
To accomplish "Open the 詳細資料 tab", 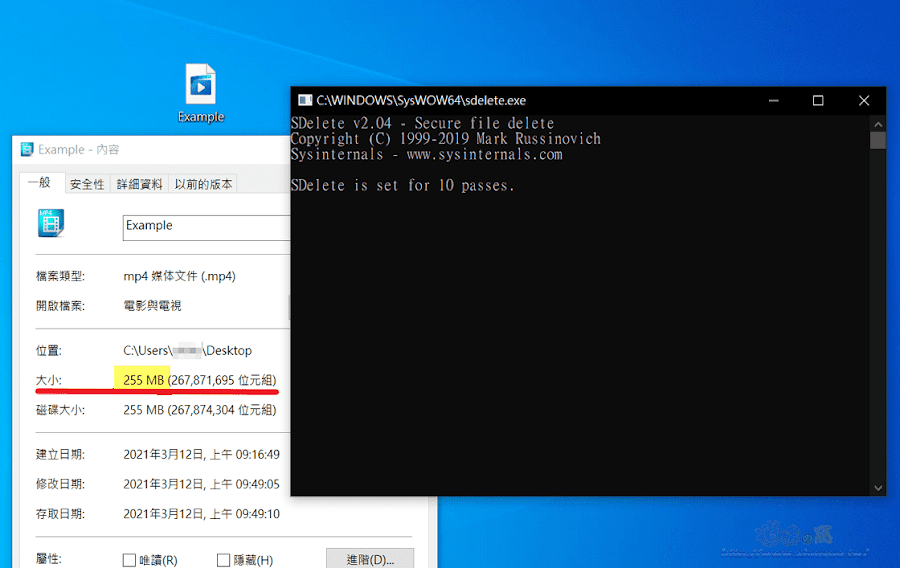I will 139,184.
